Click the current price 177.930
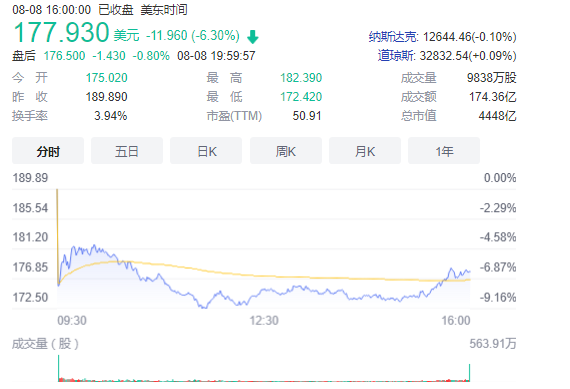Viewport: 570px width, 389px height. point(61,33)
